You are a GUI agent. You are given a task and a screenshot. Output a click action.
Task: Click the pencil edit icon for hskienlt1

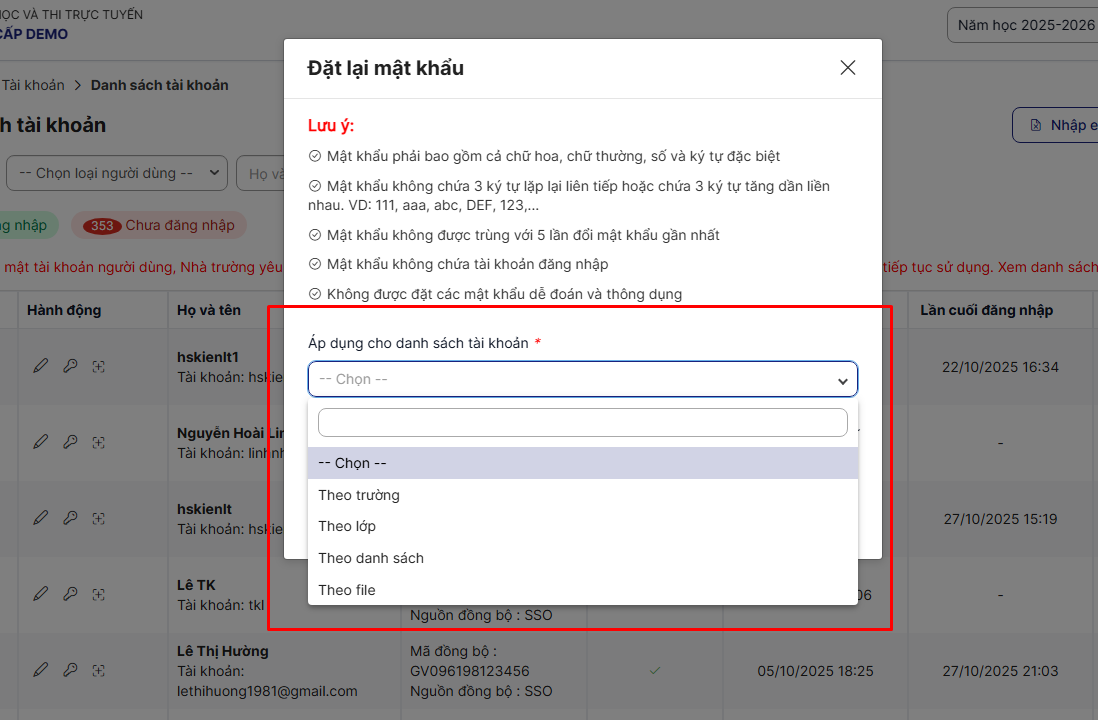click(x=40, y=366)
